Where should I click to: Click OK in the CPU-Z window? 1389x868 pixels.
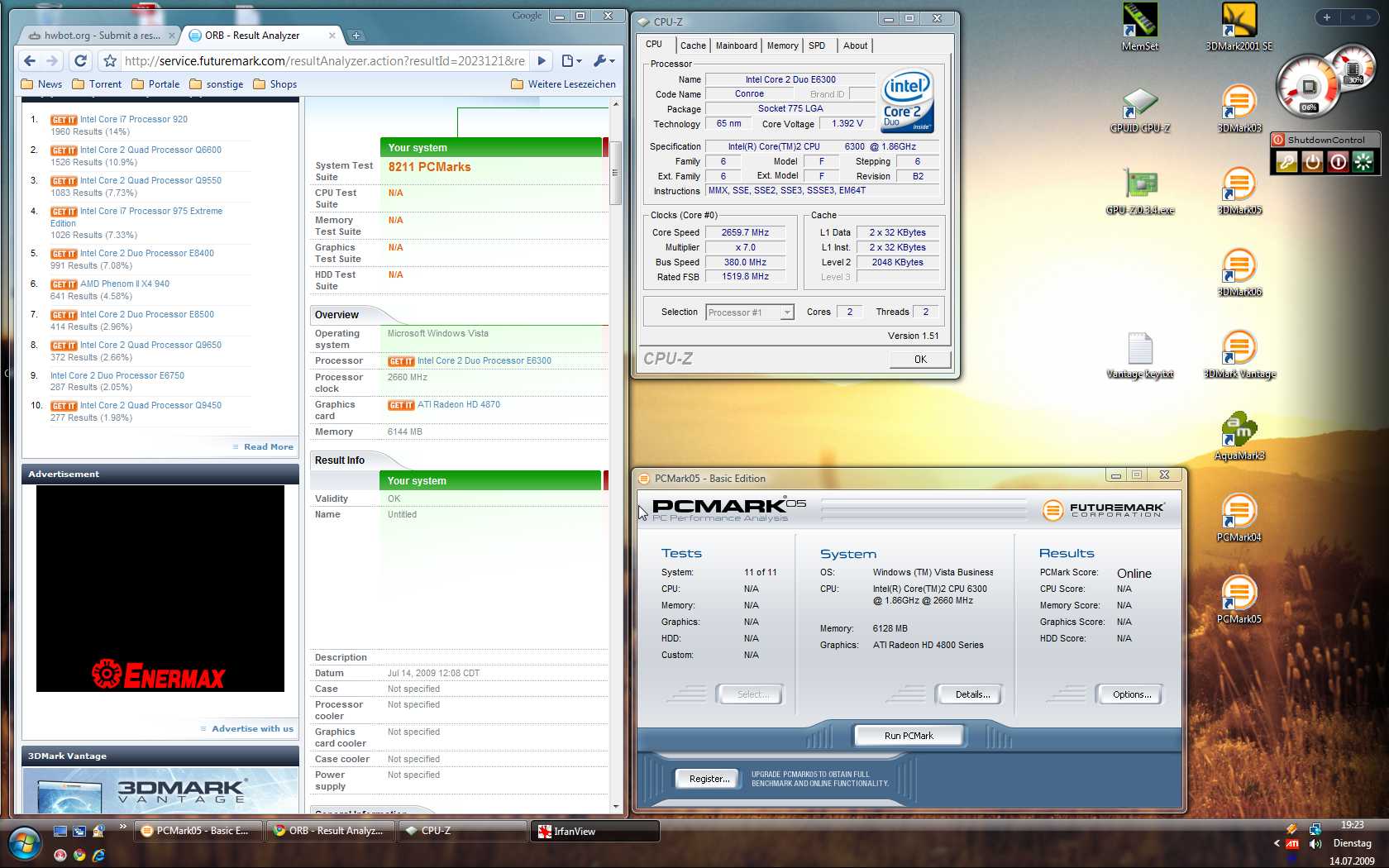coord(920,360)
